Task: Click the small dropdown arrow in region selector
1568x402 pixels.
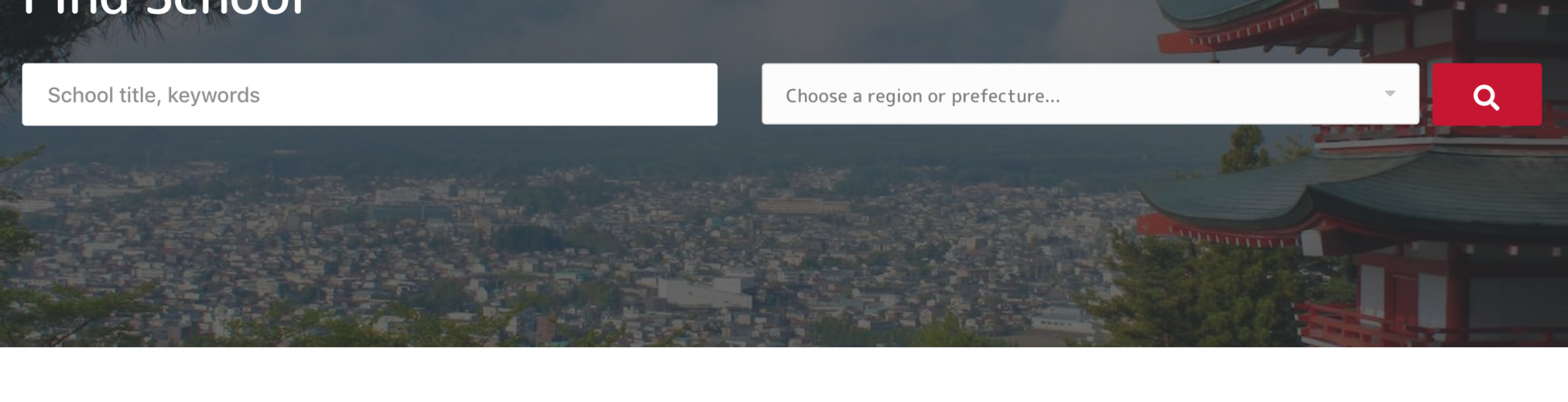Action: 1389,94
